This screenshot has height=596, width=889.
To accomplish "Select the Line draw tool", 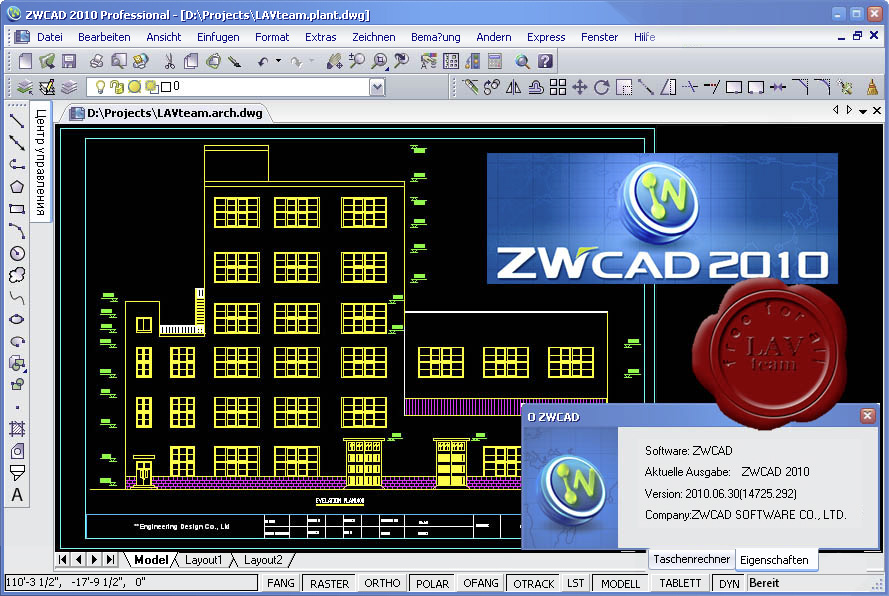I will click(17, 121).
